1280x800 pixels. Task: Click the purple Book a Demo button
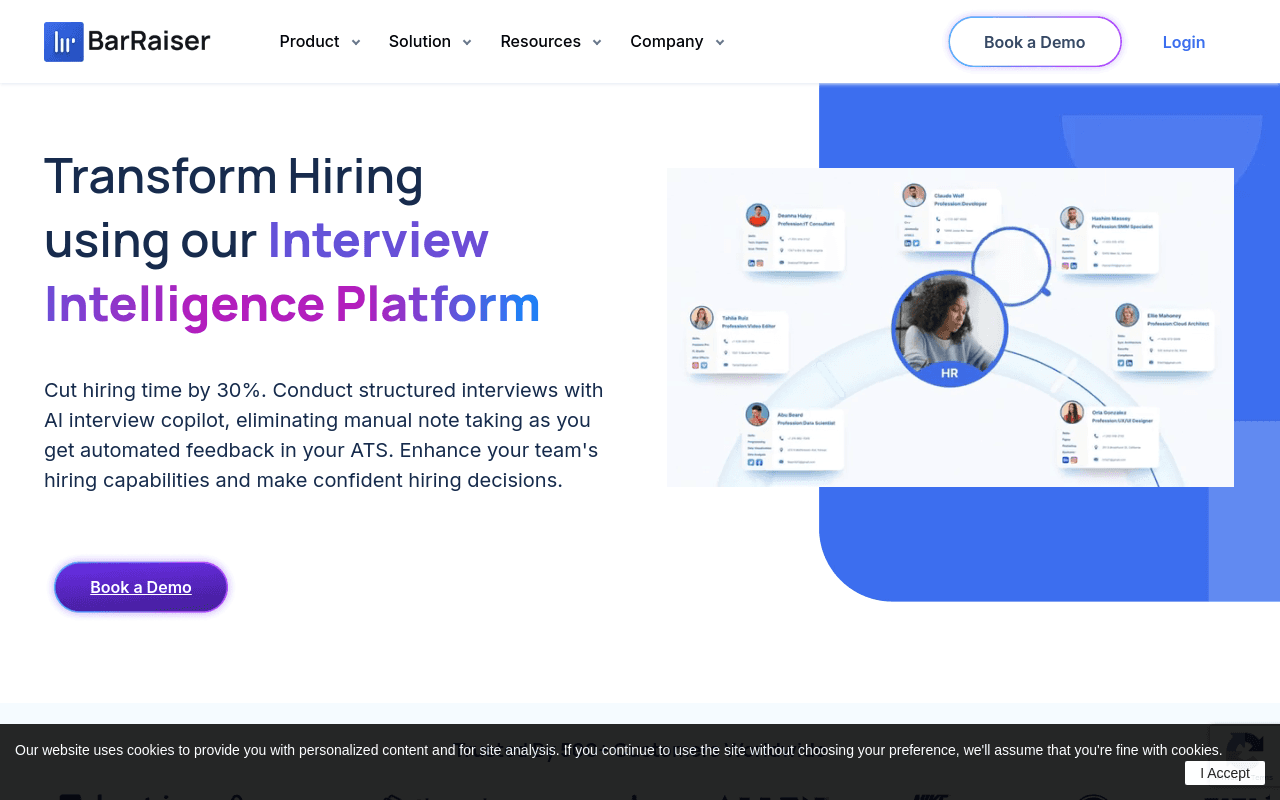[141, 587]
